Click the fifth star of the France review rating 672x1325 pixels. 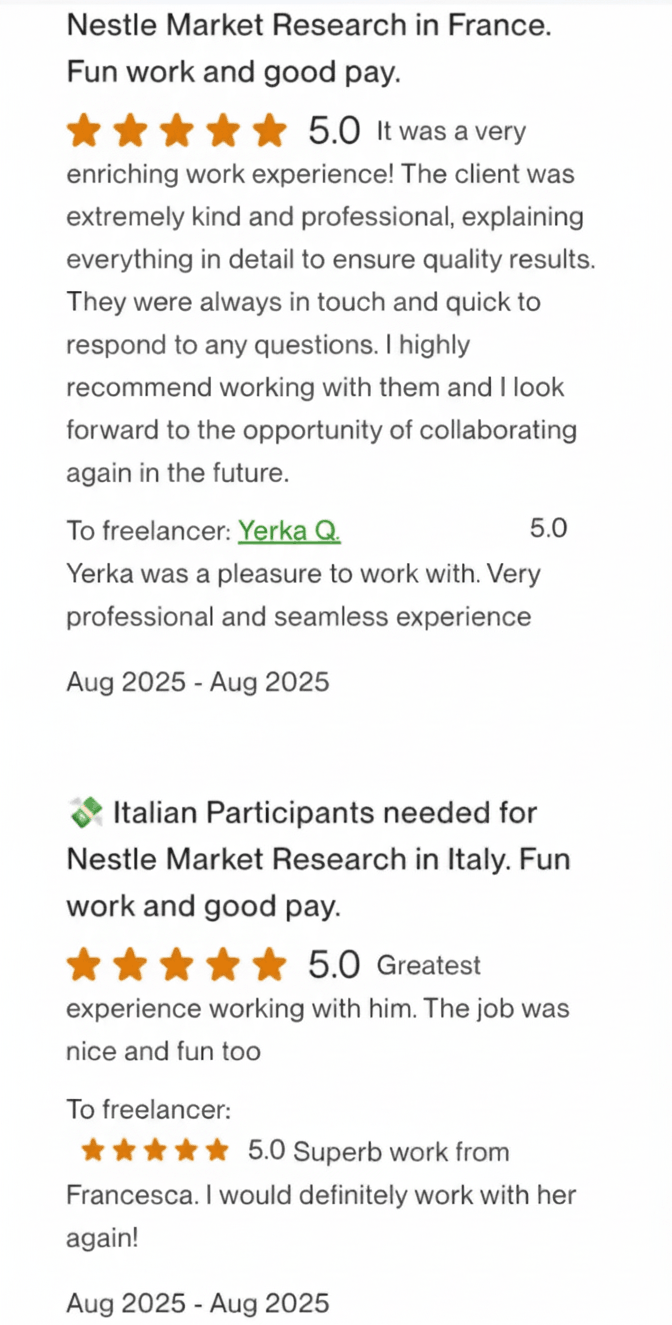tap(269, 131)
